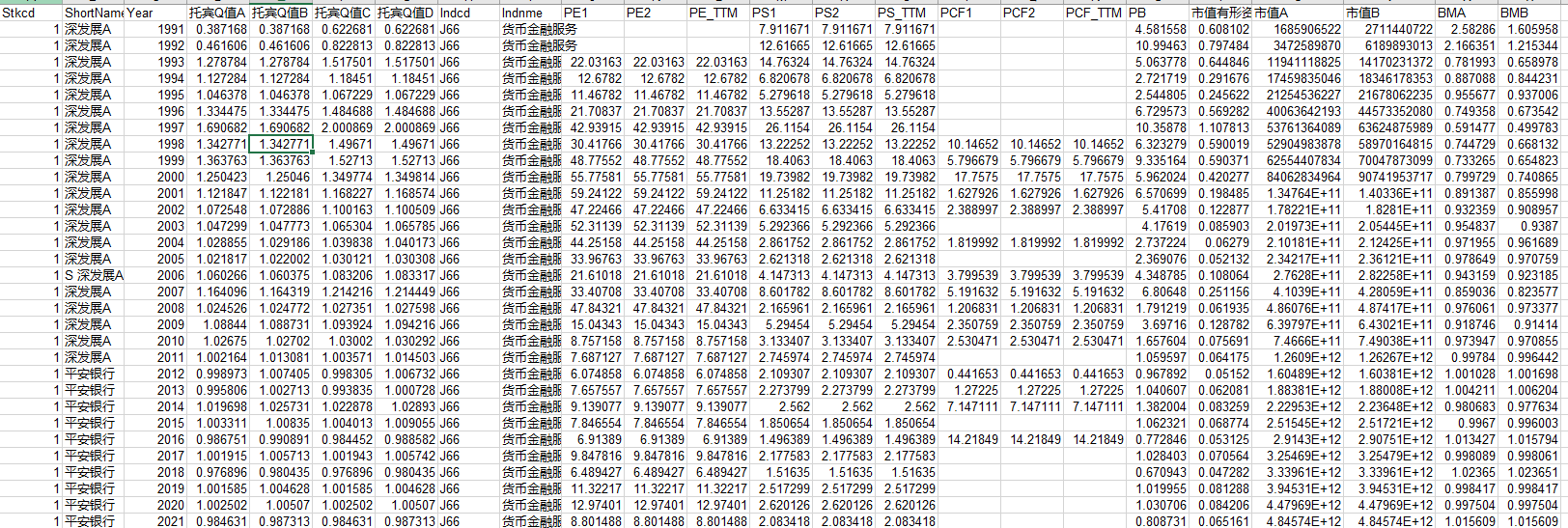
Task: Select the PE1 header cell
Action: pyautogui.click(x=593, y=13)
